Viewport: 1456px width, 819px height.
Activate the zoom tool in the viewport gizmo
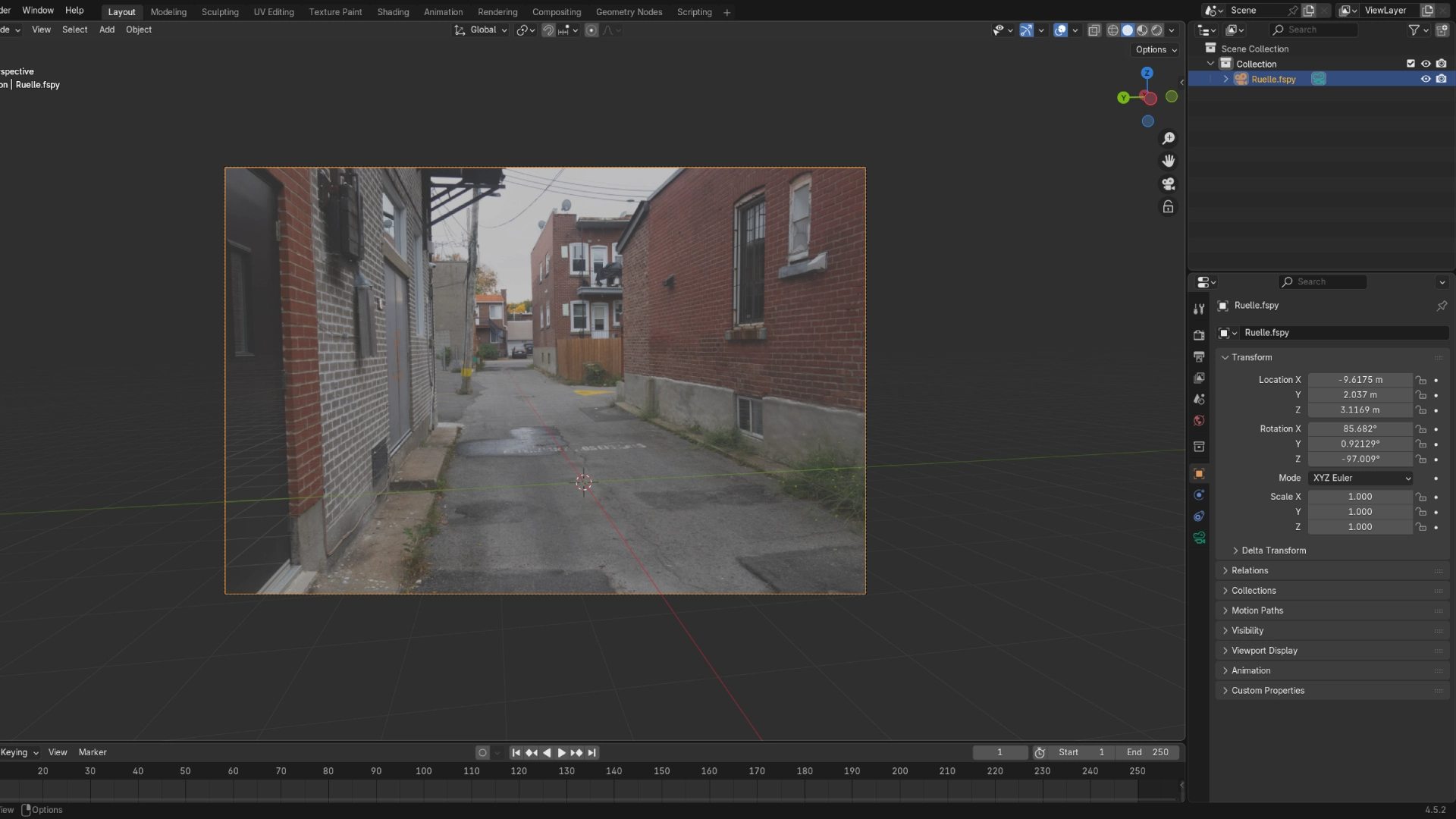coord(1169,138)
